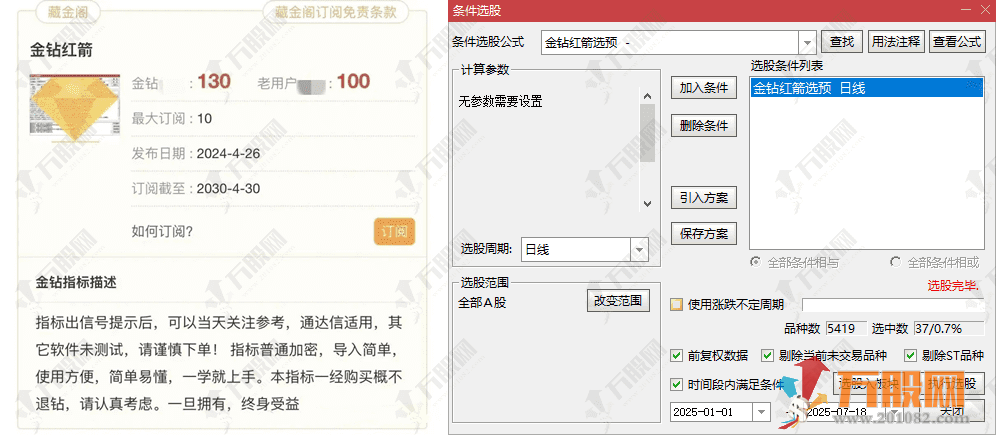
Task: Minimize the 条件选股 window
Action: tap(966, 10)
